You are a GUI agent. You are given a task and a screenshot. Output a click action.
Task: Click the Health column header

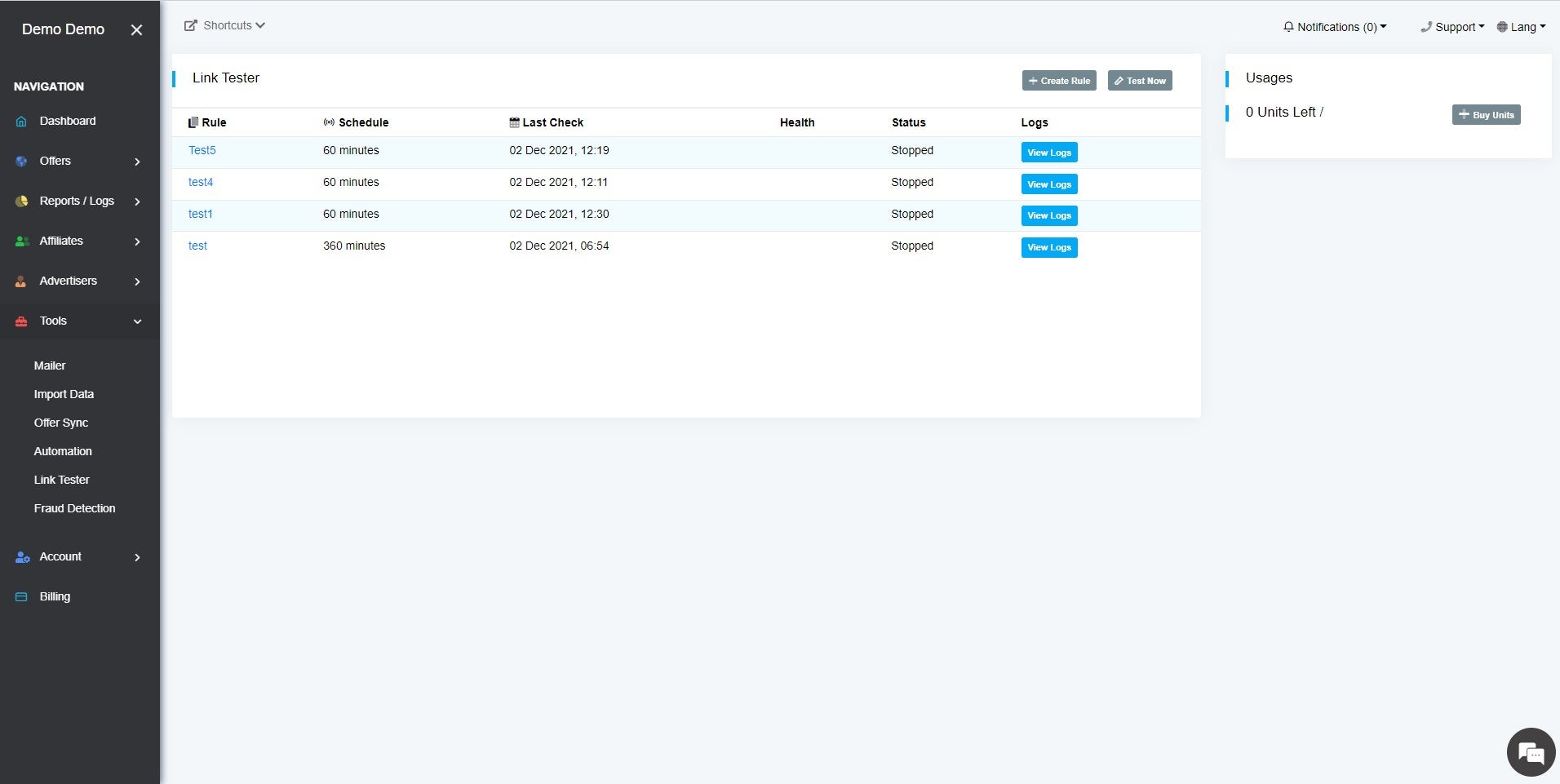point(797,122)
